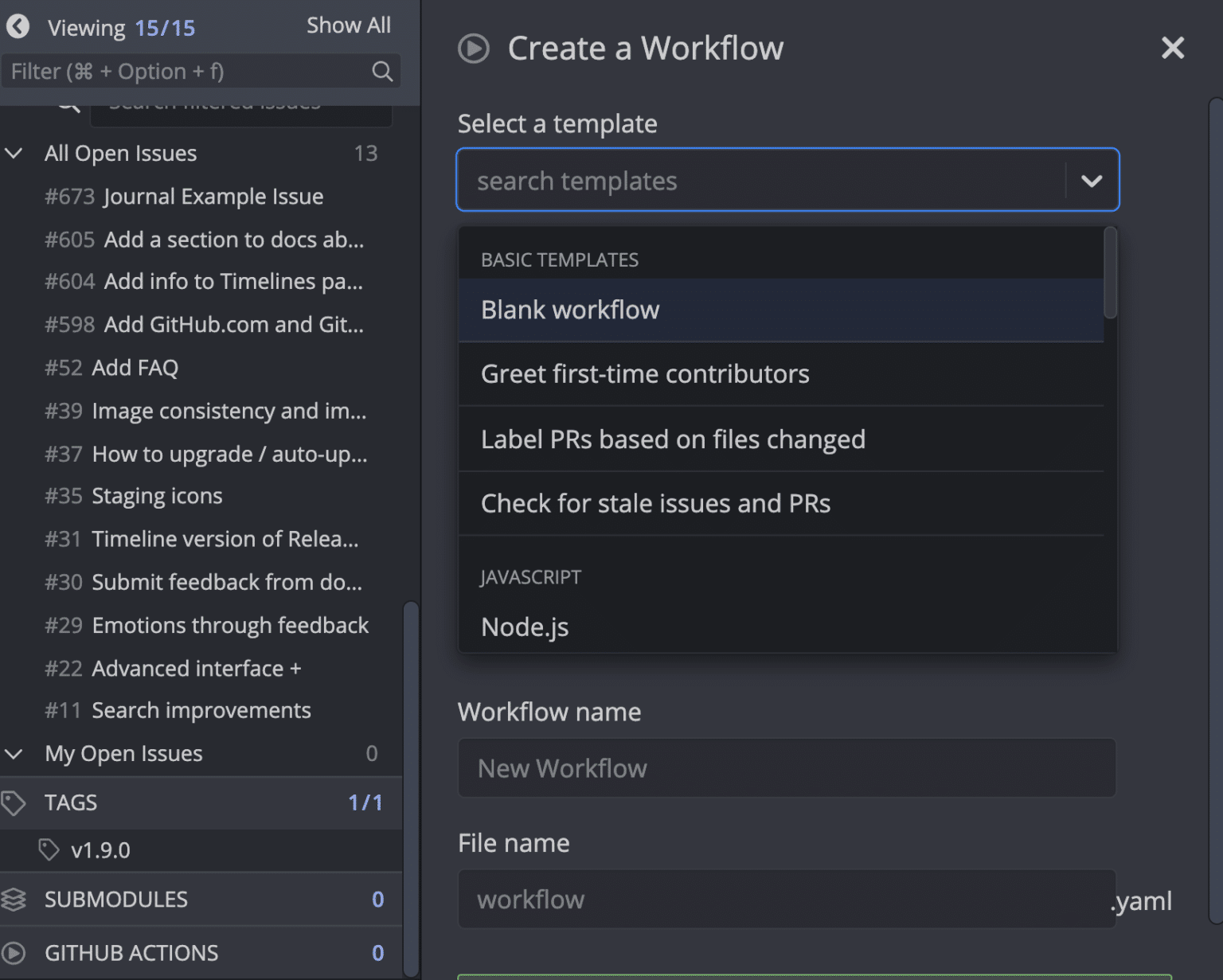Select the GITHUB ACTIONS section
1223x980 pixels.
[131, 953]
